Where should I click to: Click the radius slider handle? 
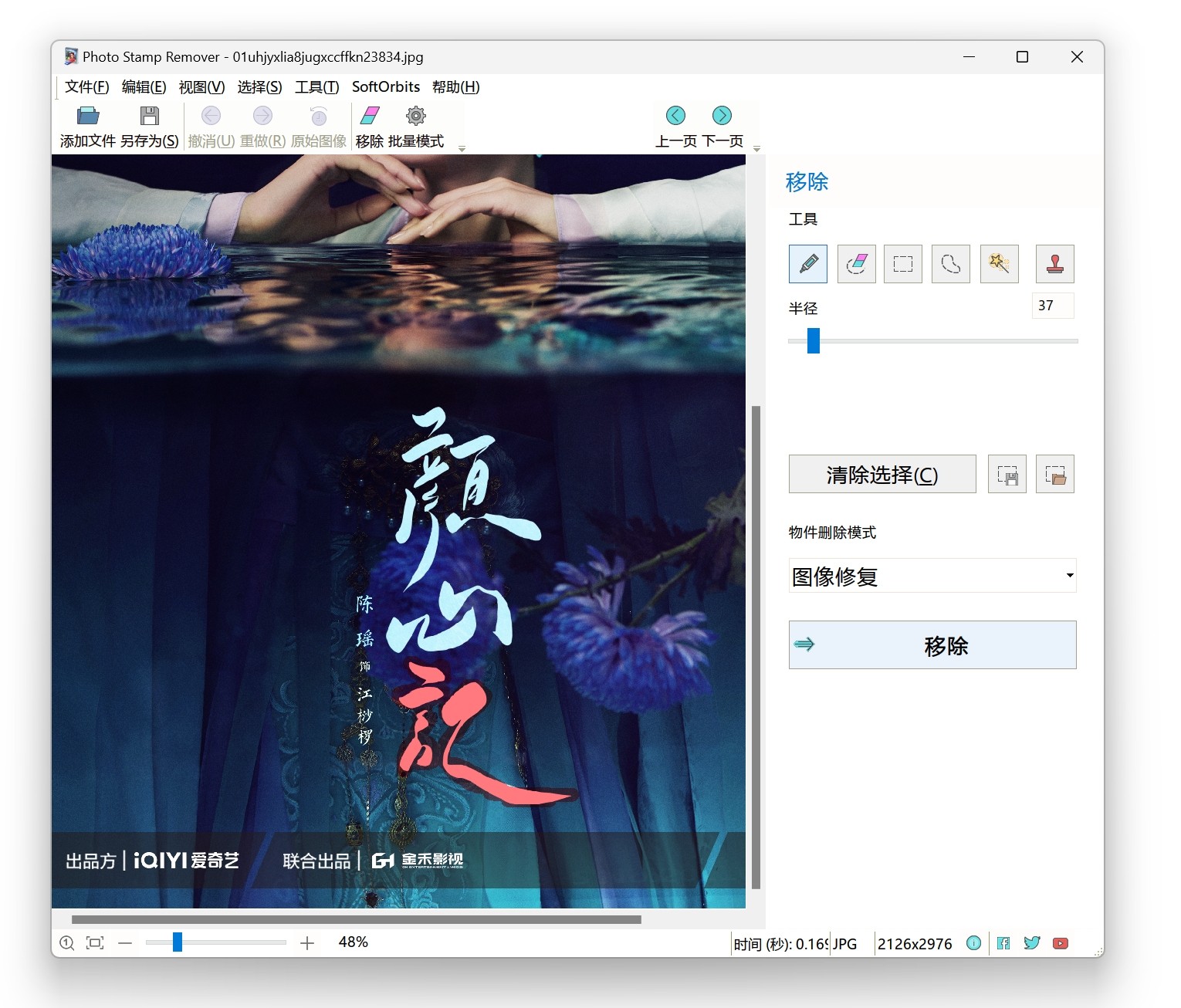(x=814, y=340)
